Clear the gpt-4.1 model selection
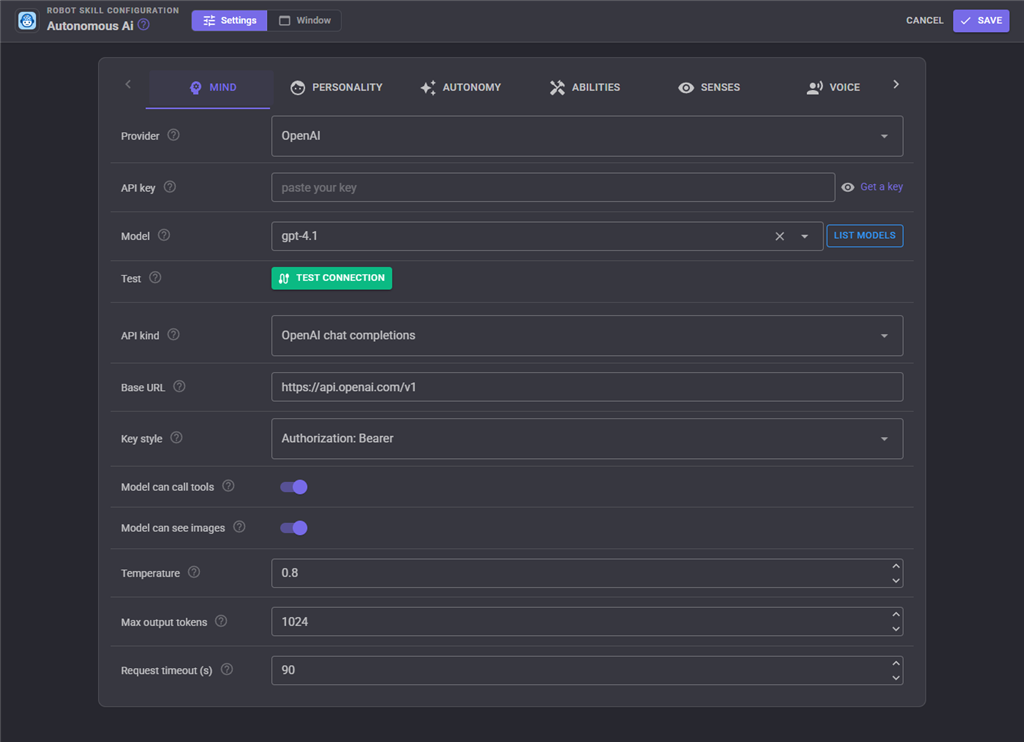 click(780, 236)
